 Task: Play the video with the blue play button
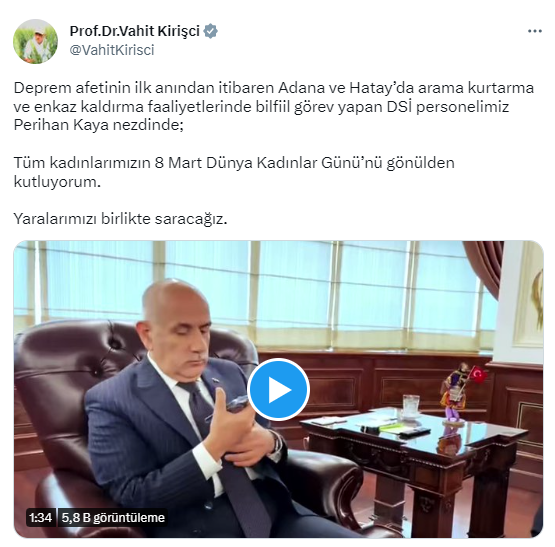278,390
